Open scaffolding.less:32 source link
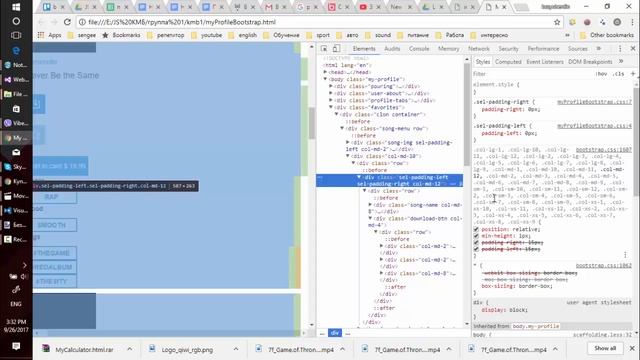The width and height of the screenshot is (640, 360). [x=602, y=335]
